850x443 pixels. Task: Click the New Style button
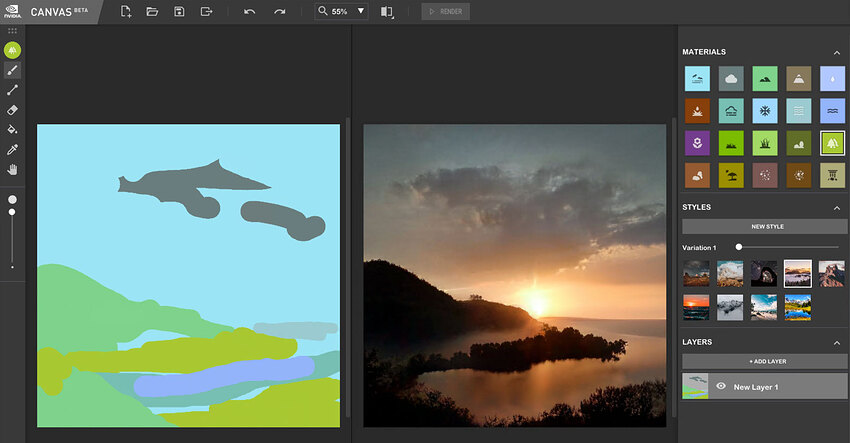(764, 226)
